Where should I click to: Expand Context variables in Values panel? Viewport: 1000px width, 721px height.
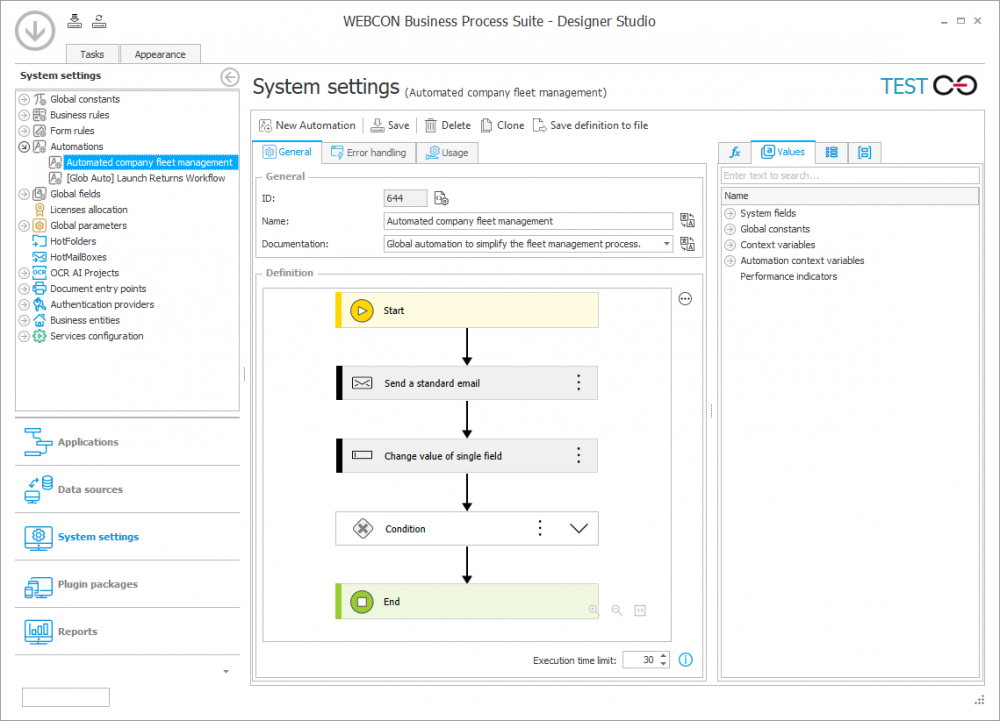[730, 245]
